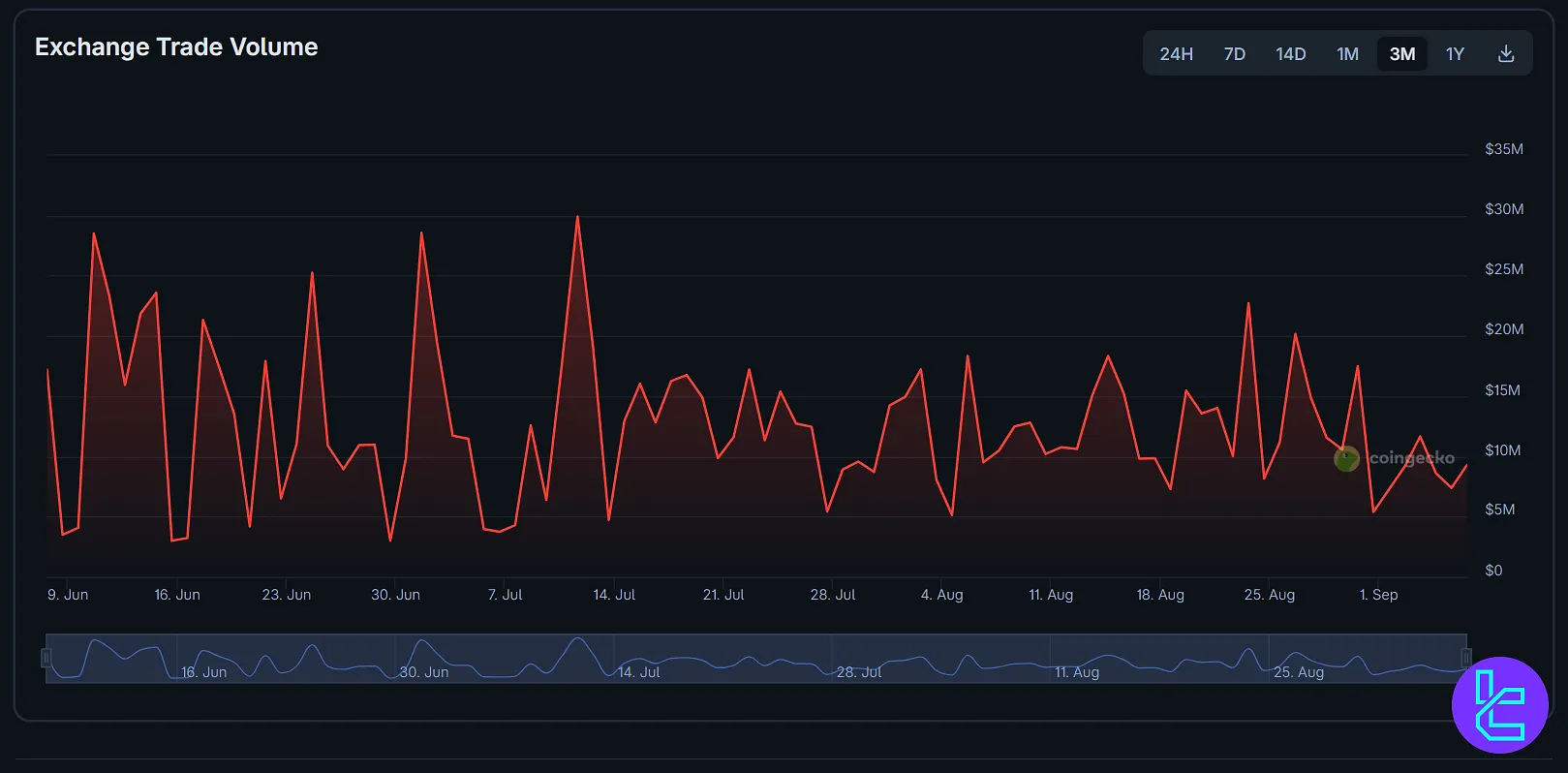Switch to the 7D range
The height and width of the screenshot is (773, 1568).
coord(1234,54)
